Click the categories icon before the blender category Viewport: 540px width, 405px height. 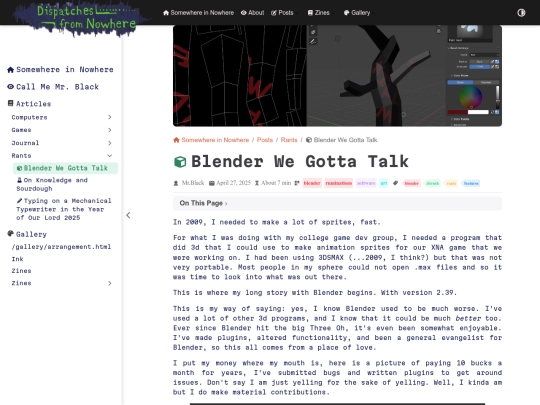(297, 183)
